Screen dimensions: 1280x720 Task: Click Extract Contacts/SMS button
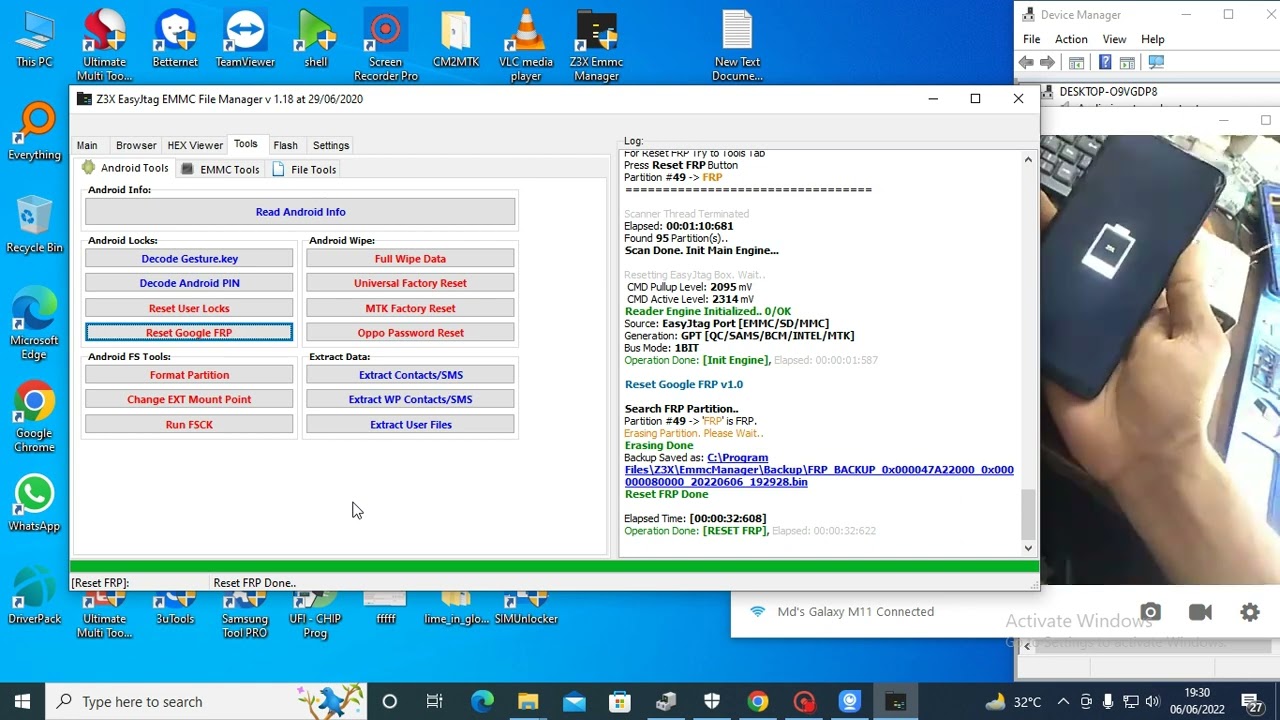coord(410,375)
